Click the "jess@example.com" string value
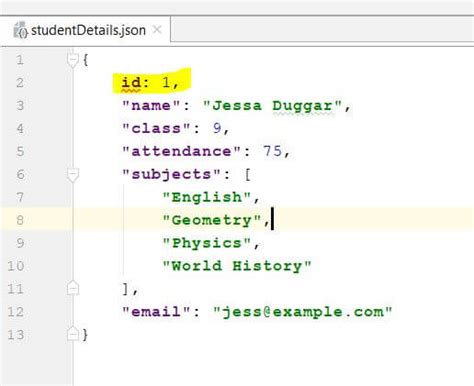Image resolution: width=474 pixels, height=386 pixels. pos(303,312)
